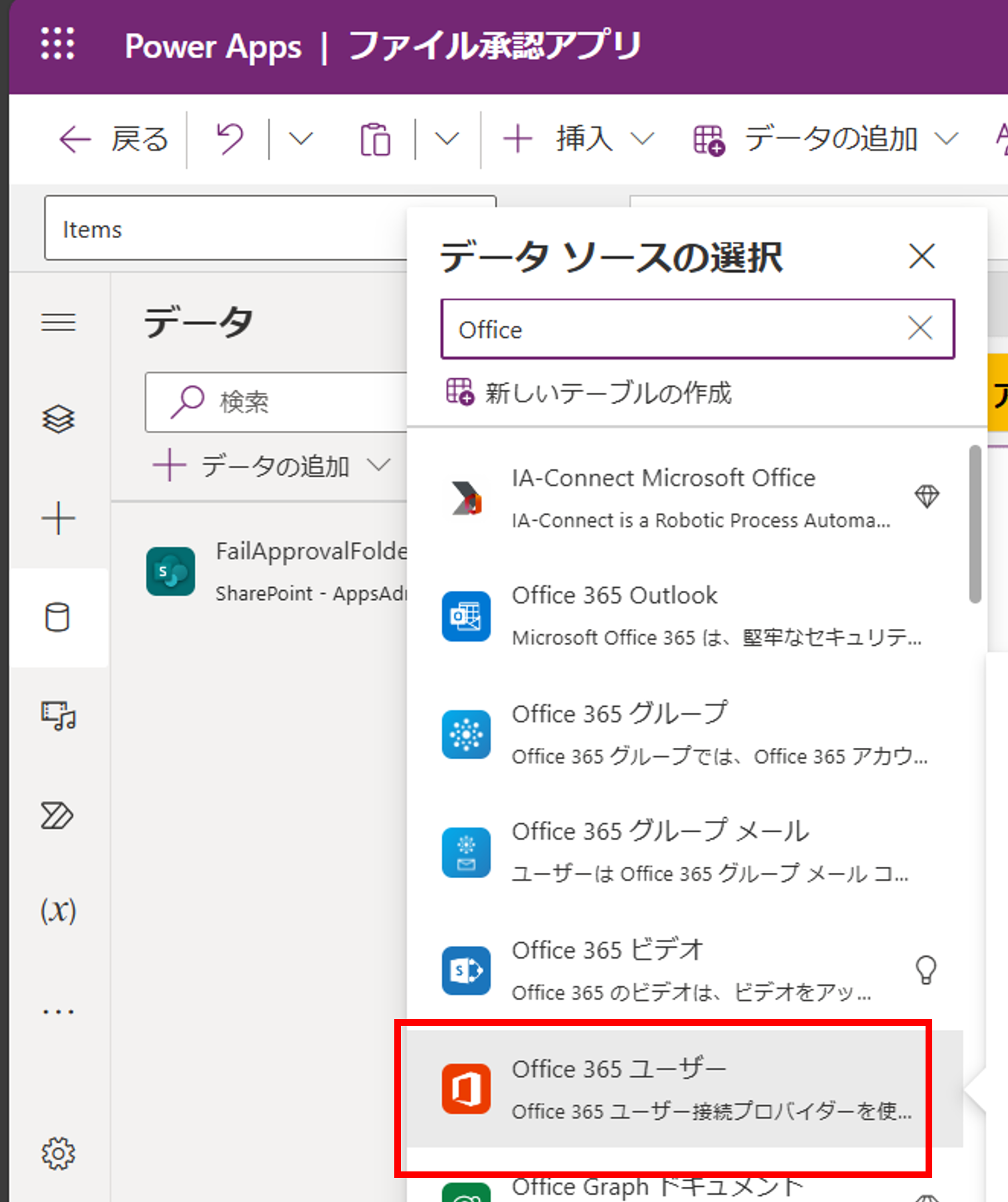Click the connector list scrollbar
The width and height of the screenshot is (1008, 1202).
coord(975,524)
